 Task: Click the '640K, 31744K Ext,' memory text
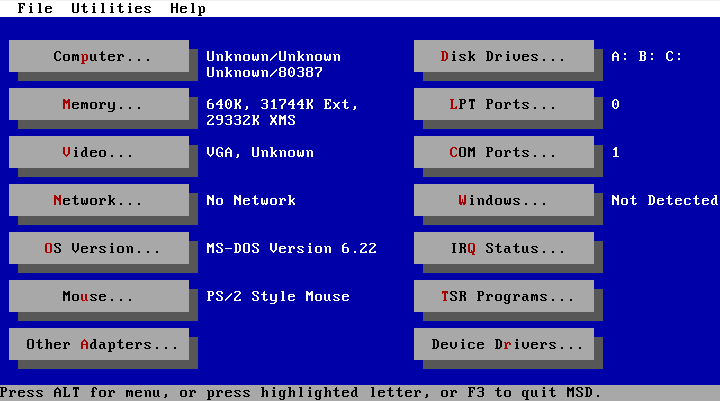click(282, 105)
